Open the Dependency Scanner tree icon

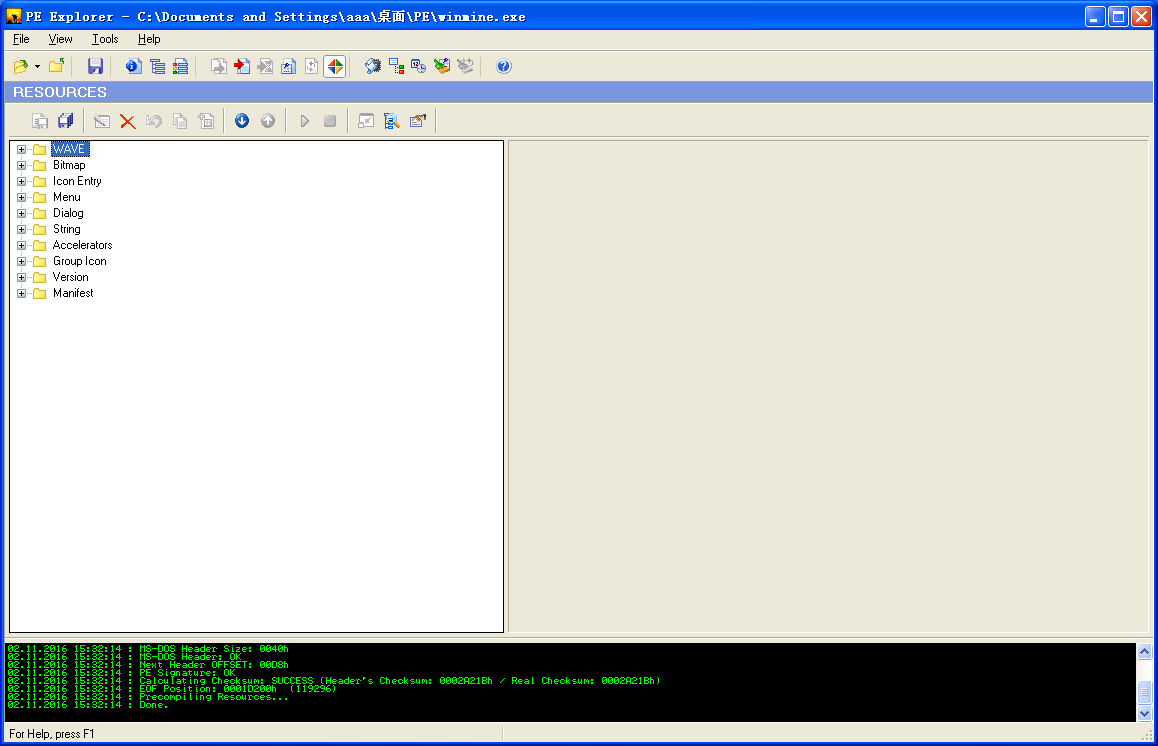pyautogui.click(x=397, y=66)
